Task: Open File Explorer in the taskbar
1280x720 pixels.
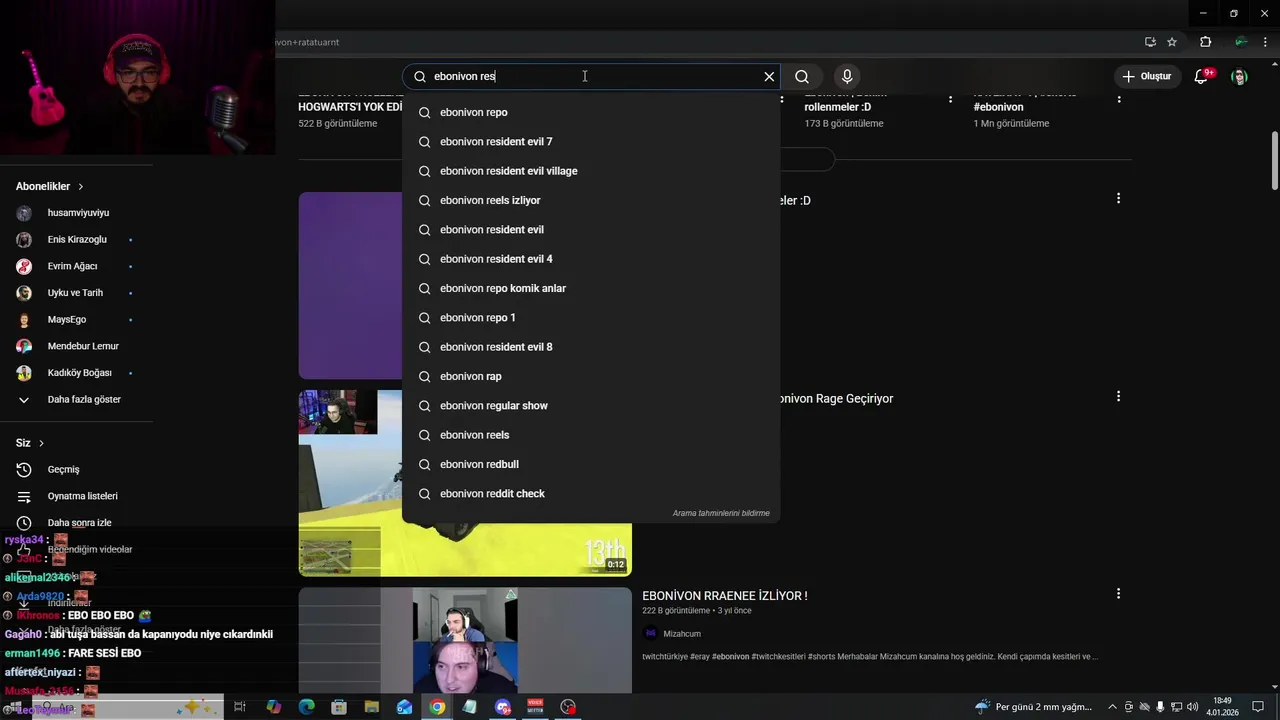Action: click(x=372, y=707)
